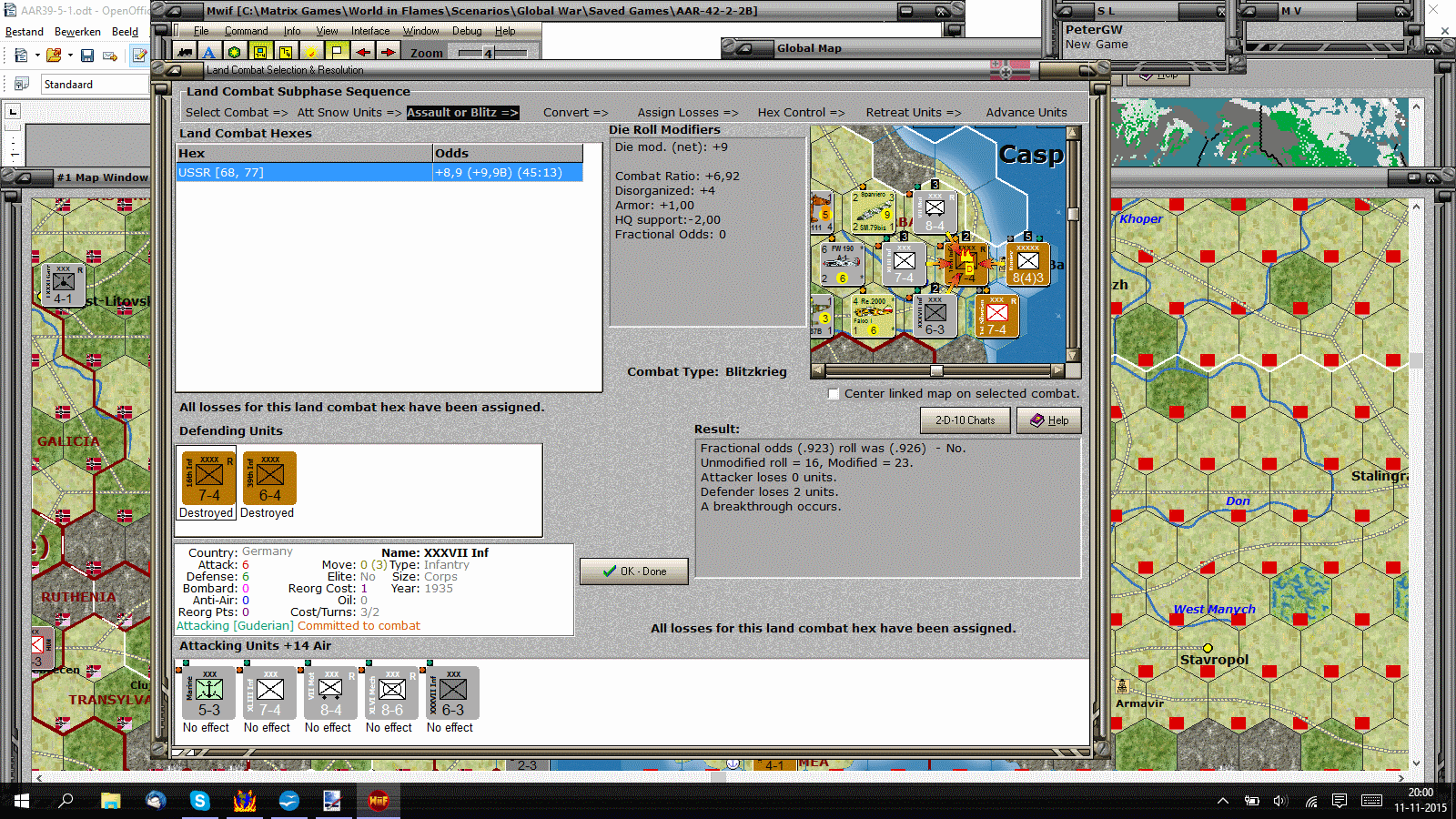This screenshot has width=1456, height=819.
Task: Click the sun burst toolbar icon
Action: tap(311, 53)
